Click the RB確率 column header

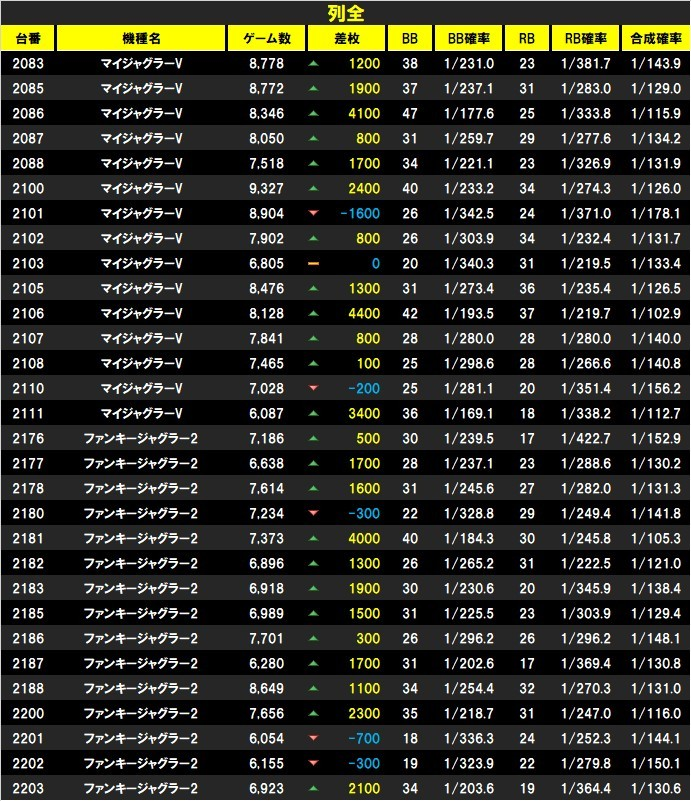coord(585,38)
